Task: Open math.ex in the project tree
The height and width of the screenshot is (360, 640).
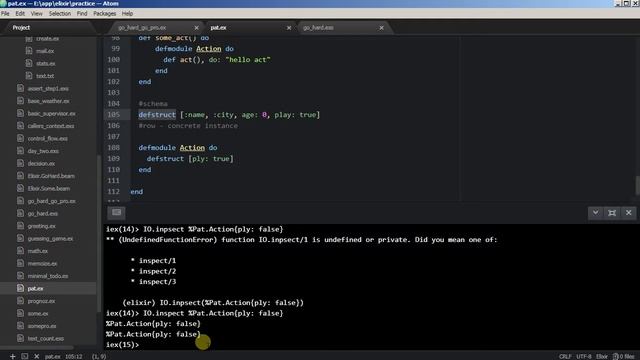Action: 38,251
